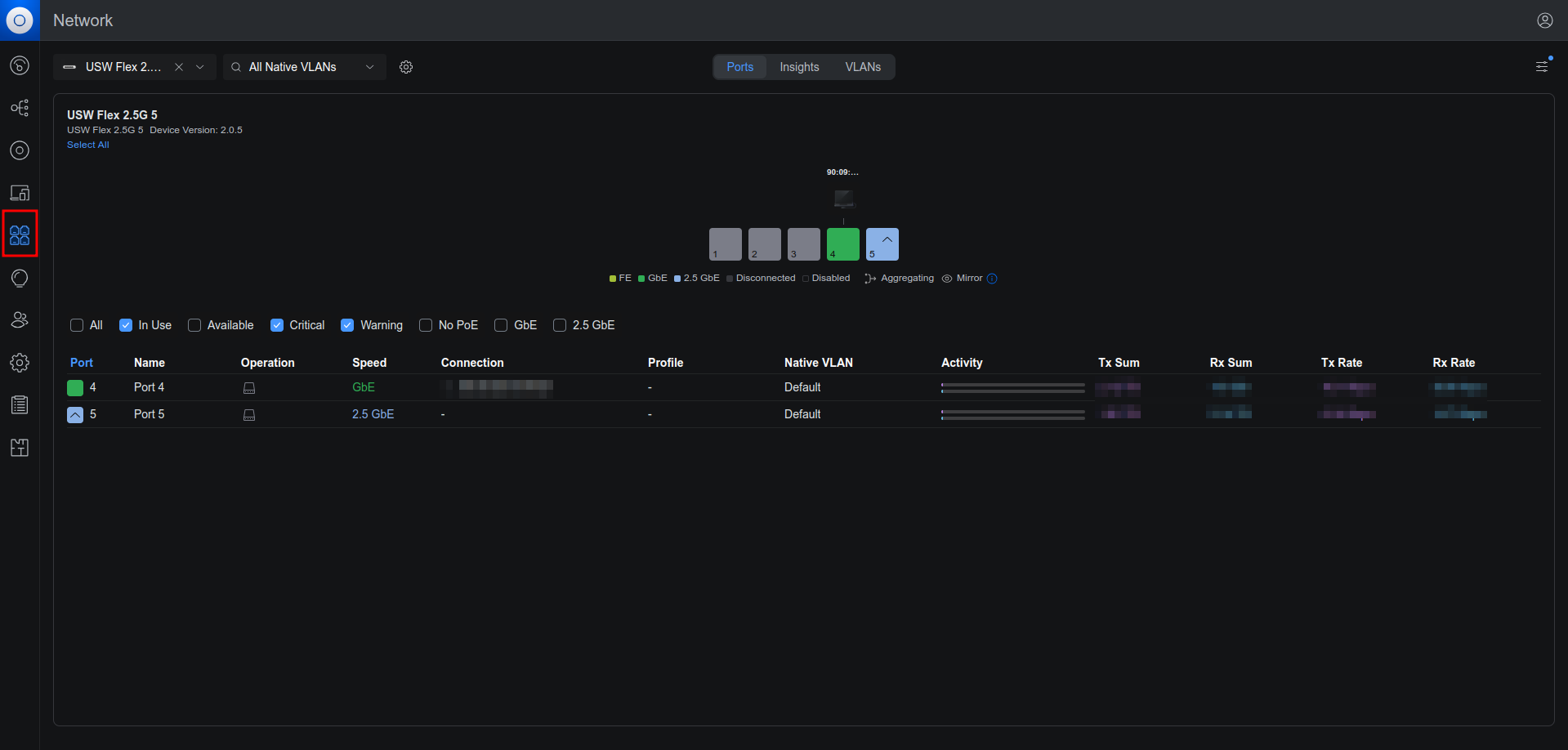
Task: Check the 2.5 GbE filter checkbox
Action: click(x=560, y=325)
